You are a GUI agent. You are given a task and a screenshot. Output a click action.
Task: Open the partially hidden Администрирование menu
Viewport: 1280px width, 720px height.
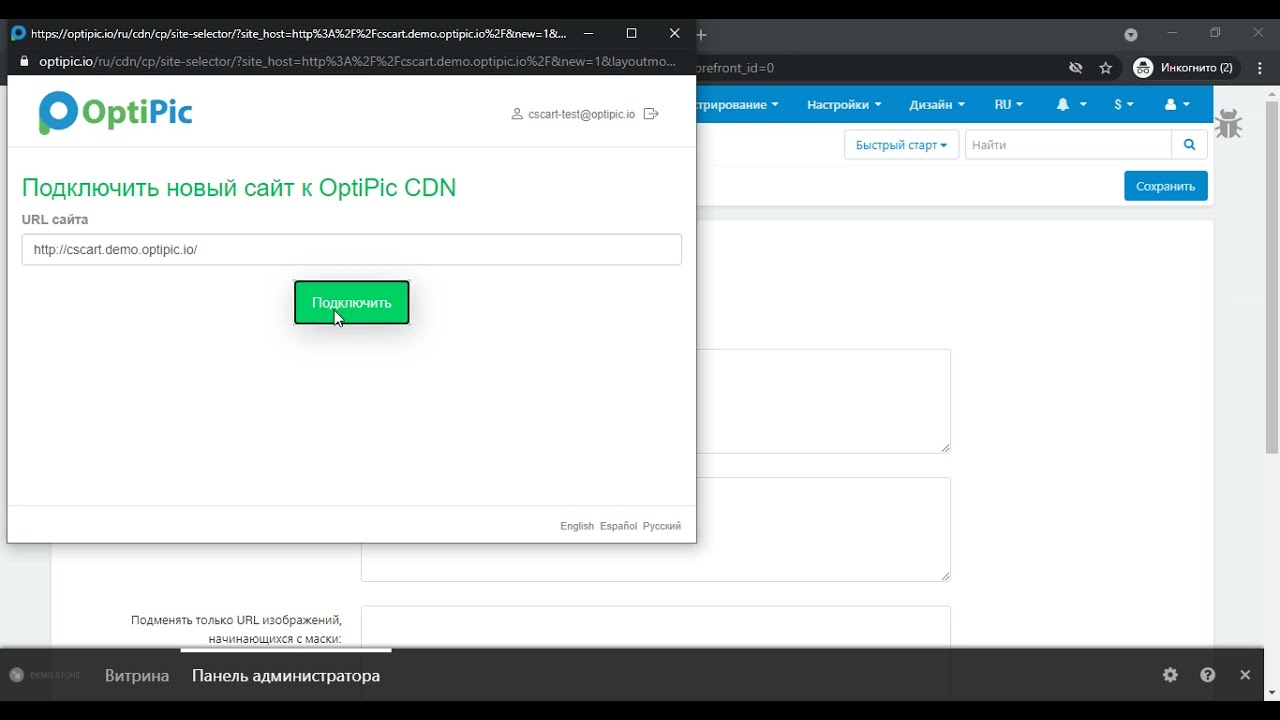[738, 104]
